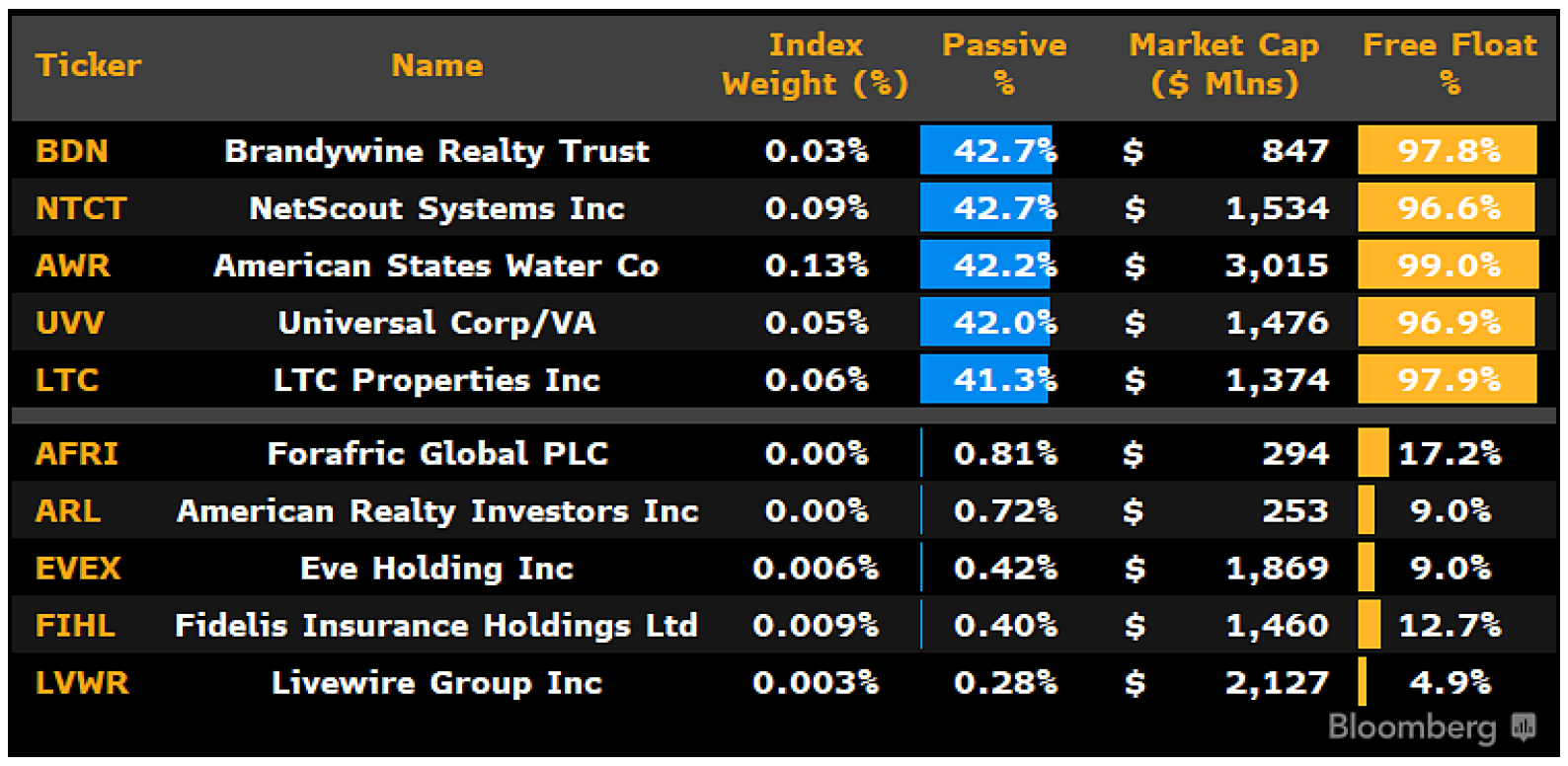Click American States Water's 99.0% orange bar
The height and width of the screenshot is (766, 1568).
click(x=1448, y=266)
